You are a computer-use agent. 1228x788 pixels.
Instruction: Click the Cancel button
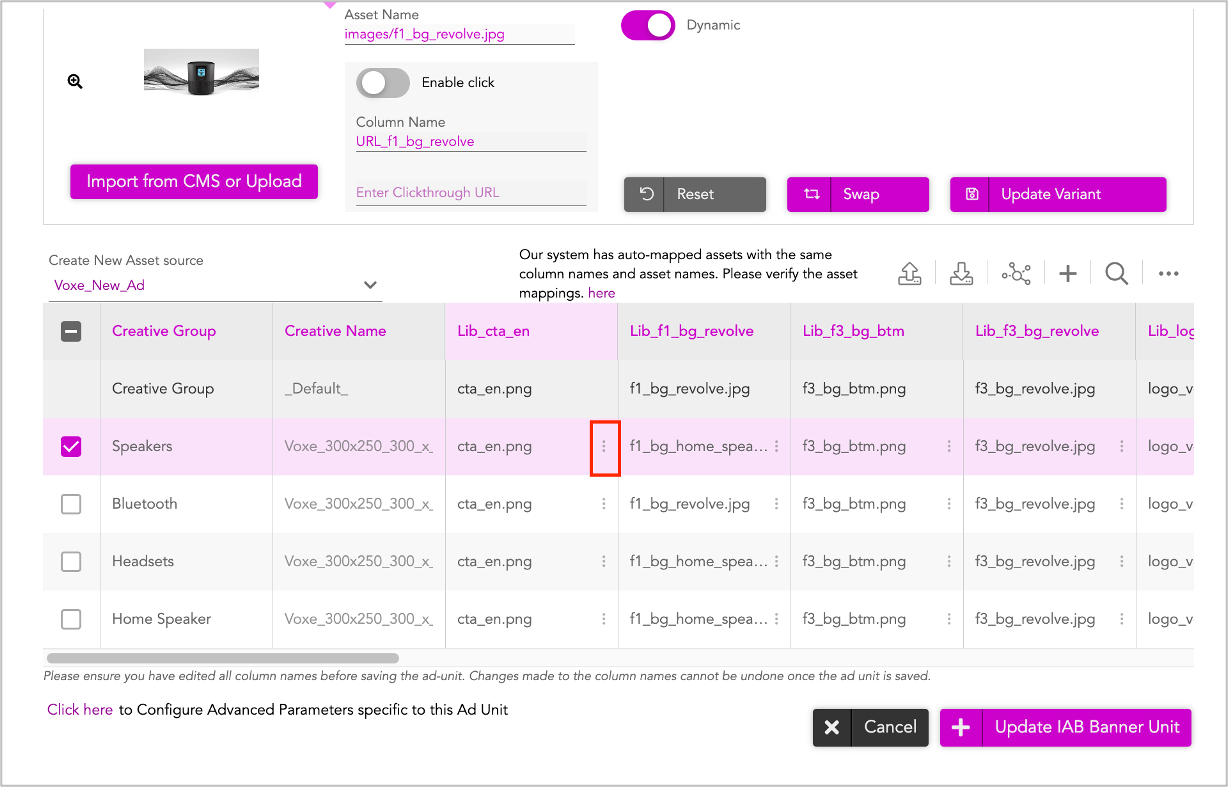coord(871,727)
